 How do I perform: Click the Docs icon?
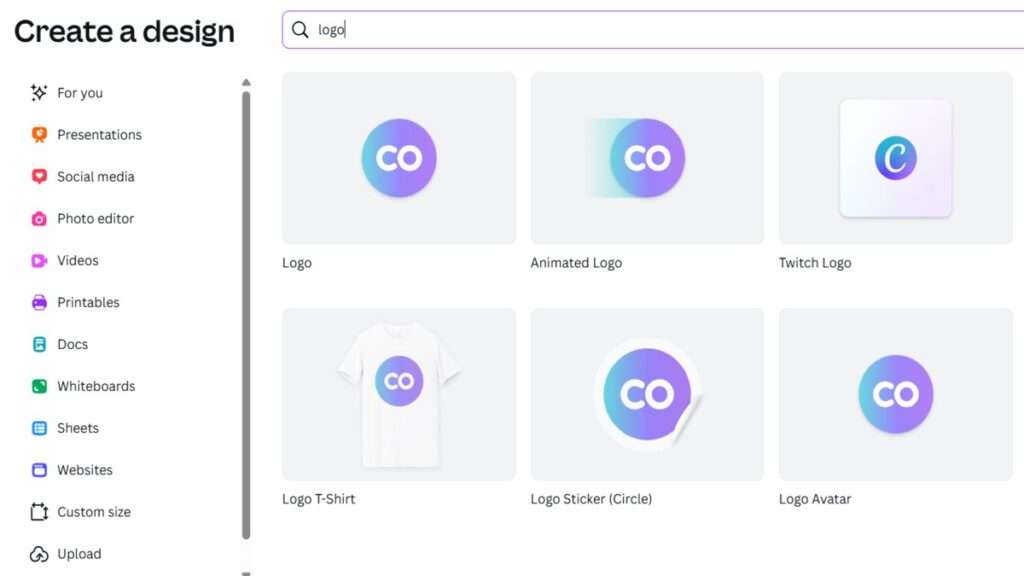(x=39, y=345)
